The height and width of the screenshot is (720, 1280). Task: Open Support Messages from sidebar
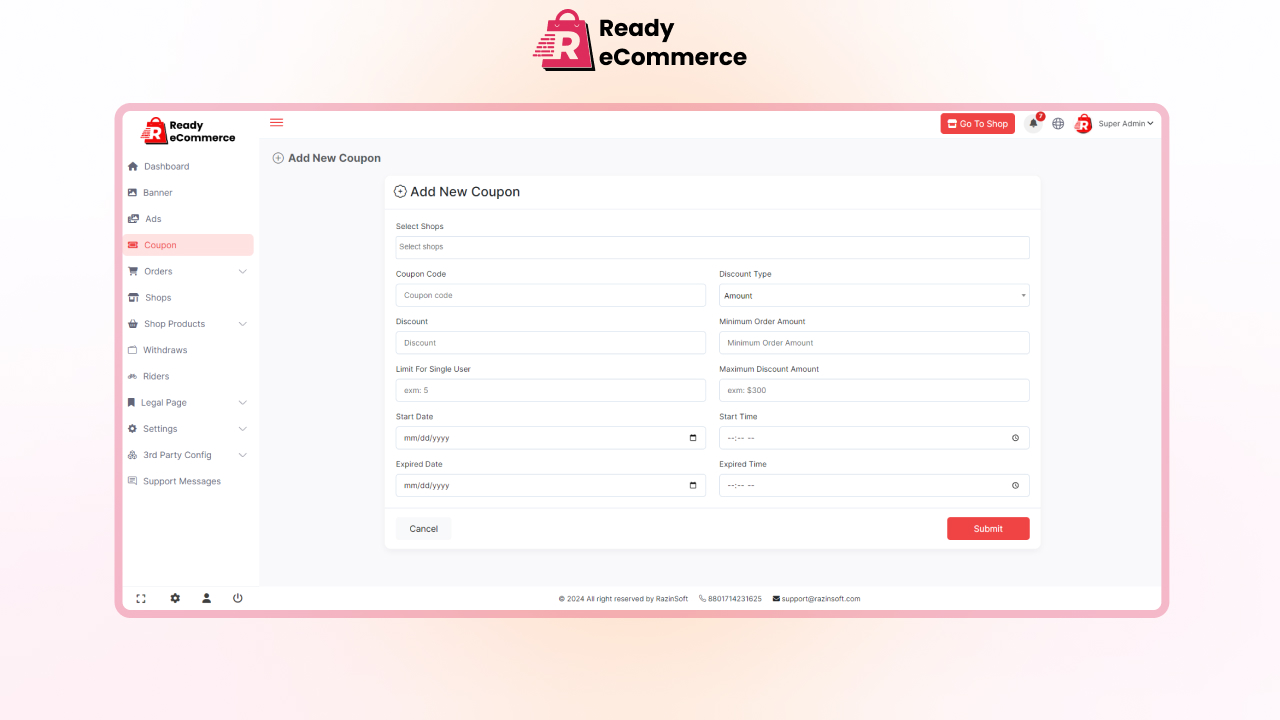(181, 481)
